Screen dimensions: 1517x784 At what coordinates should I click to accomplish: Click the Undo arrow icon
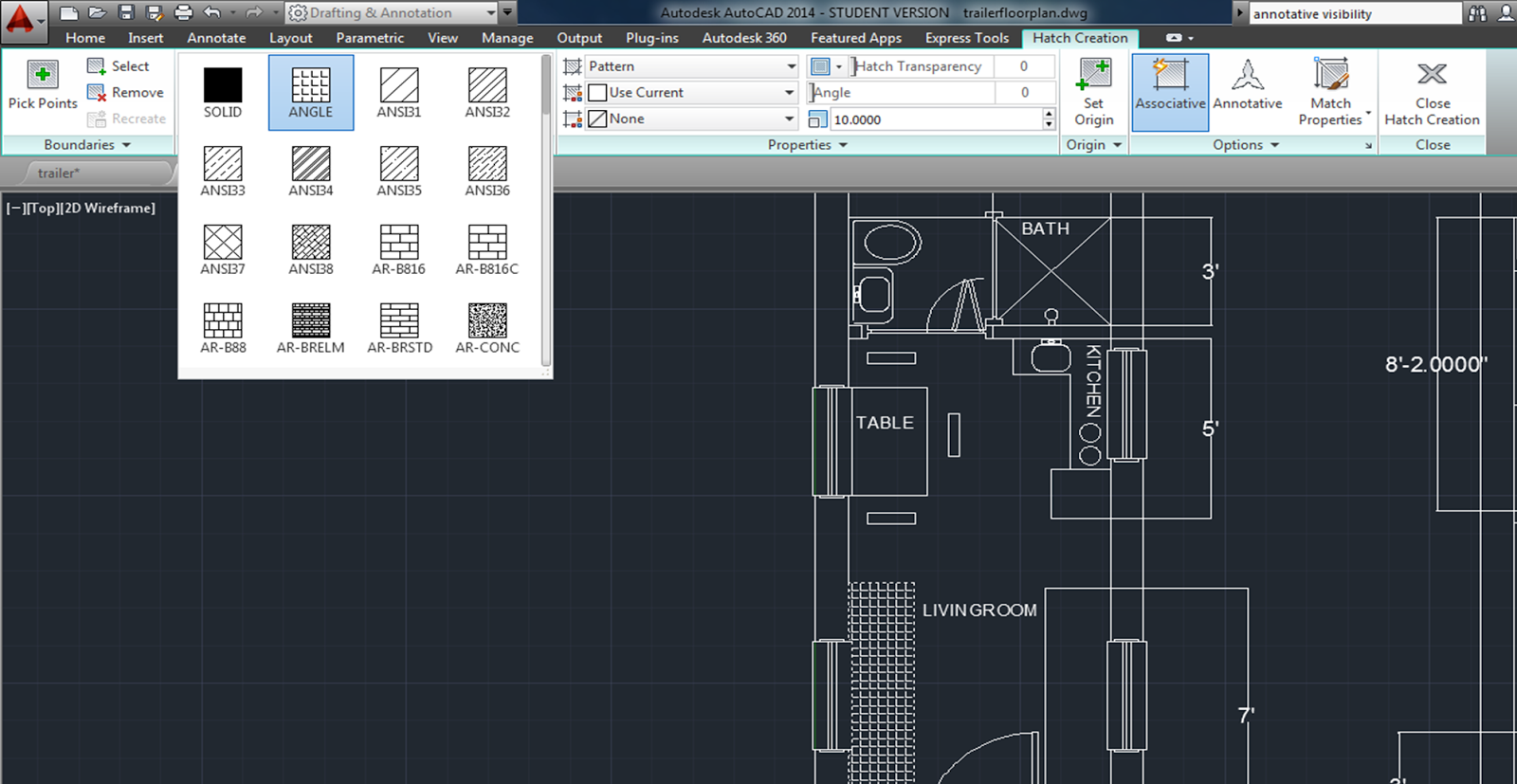(x=211, y=12)
